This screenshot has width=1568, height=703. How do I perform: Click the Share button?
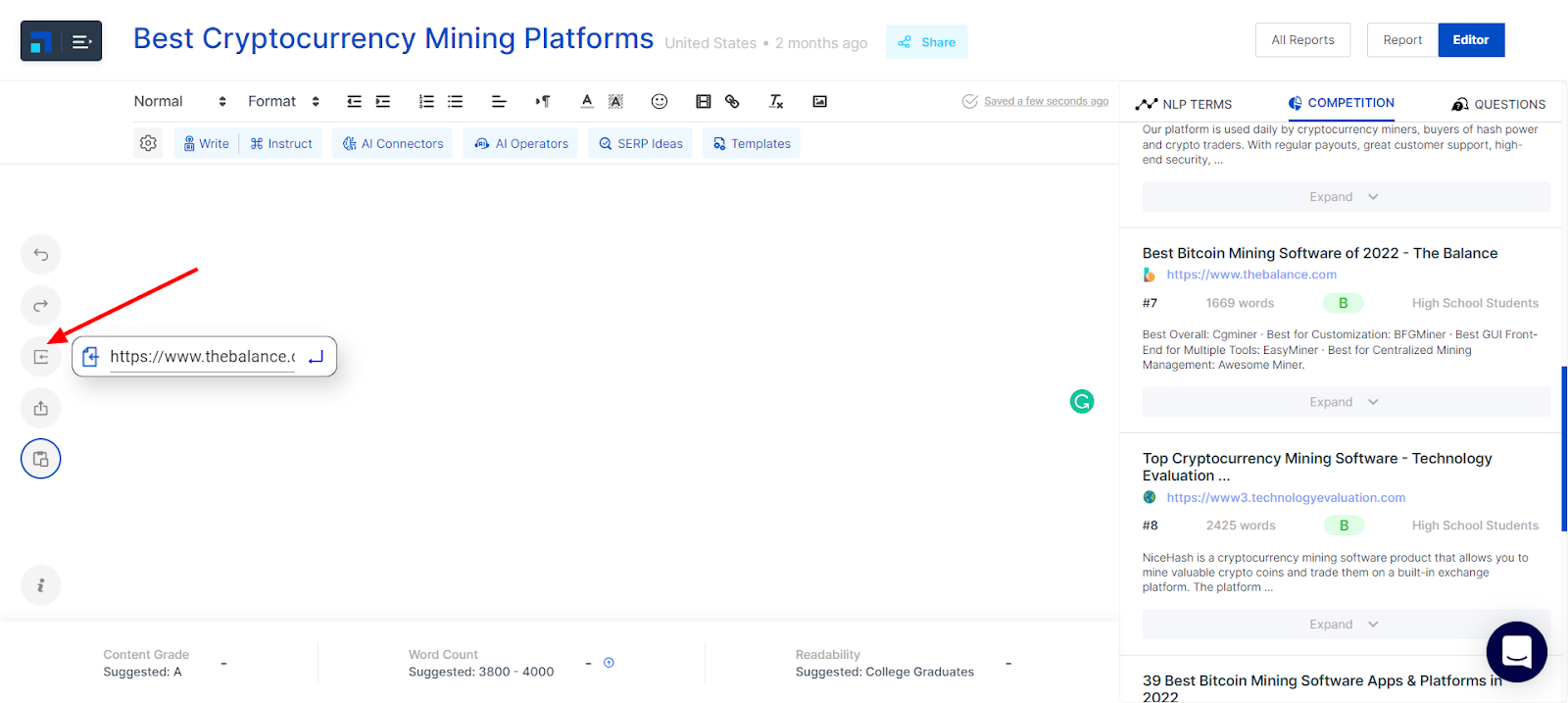tap(926, 42)
